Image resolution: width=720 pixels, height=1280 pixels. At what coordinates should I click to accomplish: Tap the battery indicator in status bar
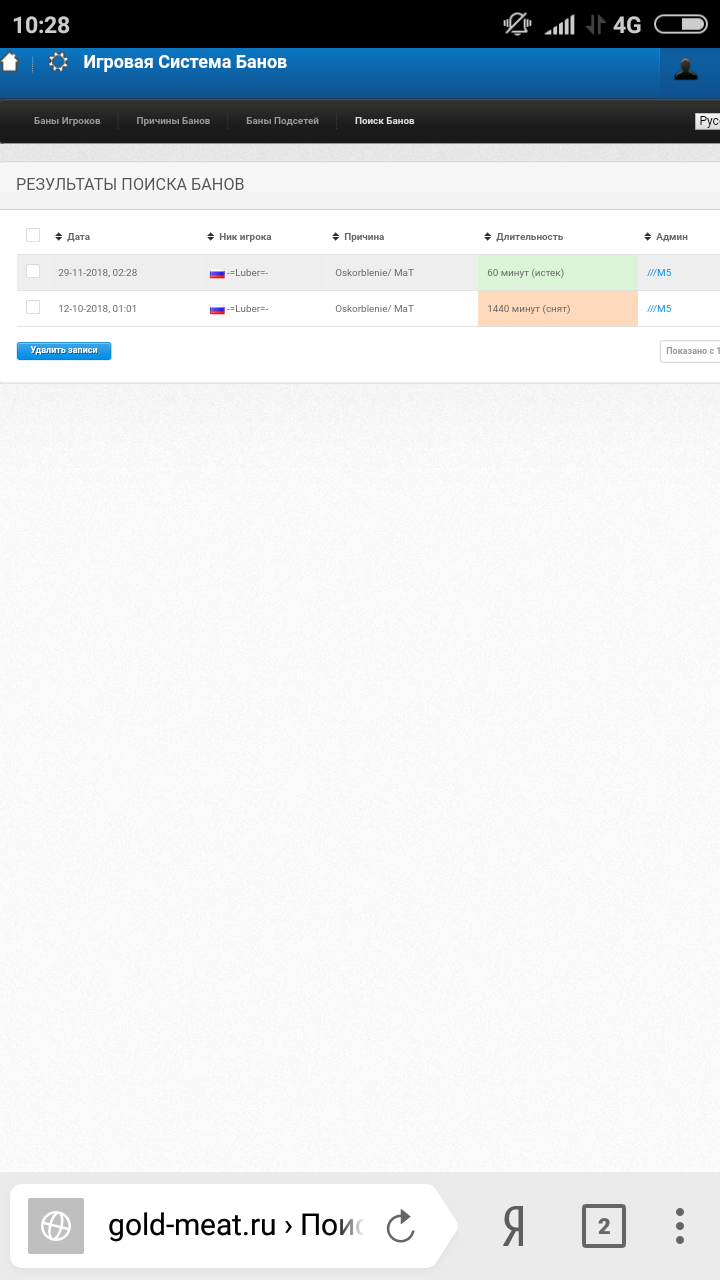coord(680,24)
